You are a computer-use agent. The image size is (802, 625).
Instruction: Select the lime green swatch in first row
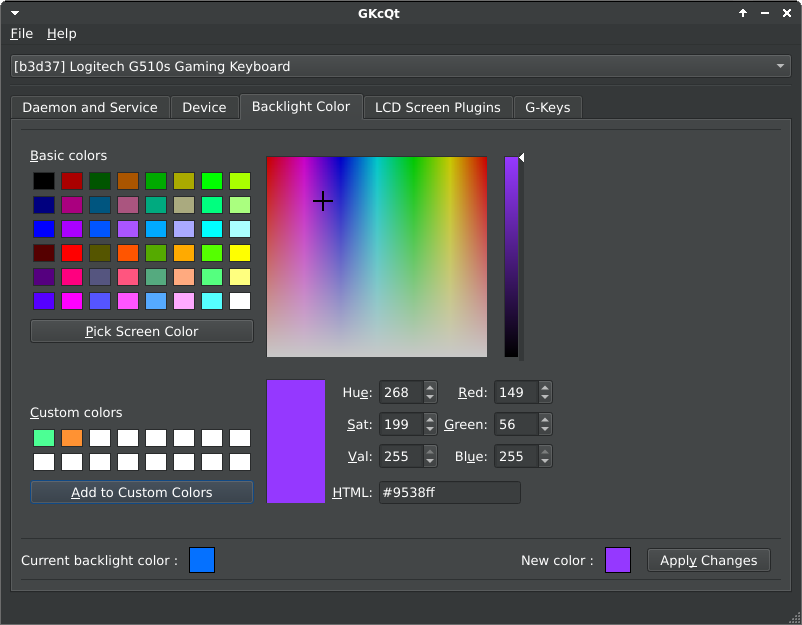(x=240, y=181)
